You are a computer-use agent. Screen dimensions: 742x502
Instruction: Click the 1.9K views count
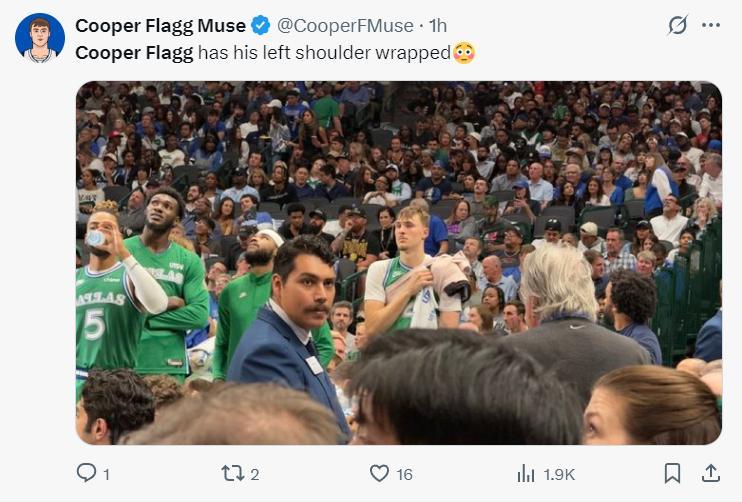pos(558,474)
